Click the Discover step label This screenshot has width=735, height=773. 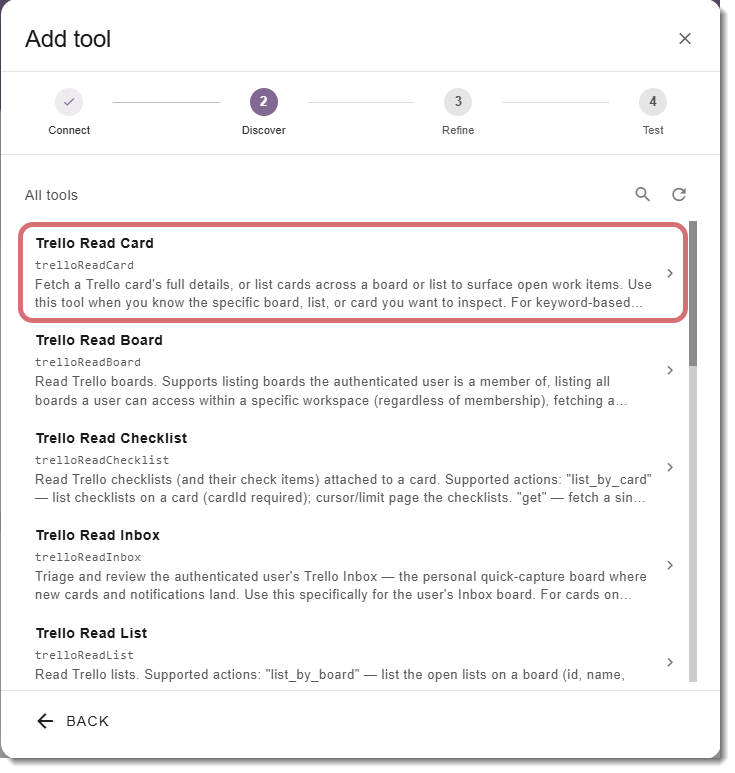coord(264,130)
